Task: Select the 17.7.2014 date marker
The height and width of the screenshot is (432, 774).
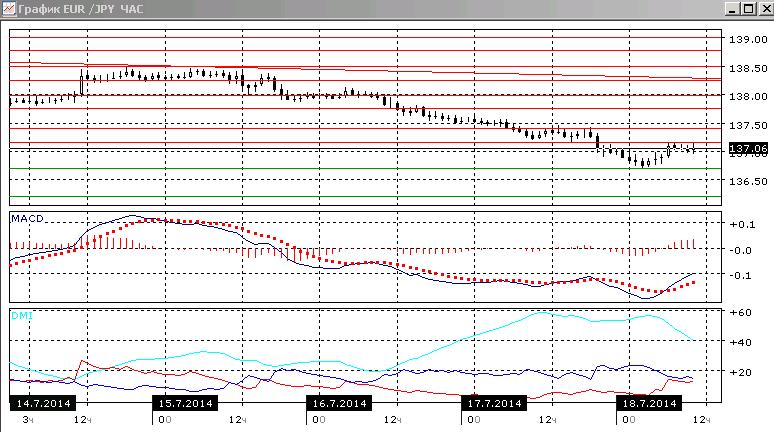Action: (x=494, y=403)
